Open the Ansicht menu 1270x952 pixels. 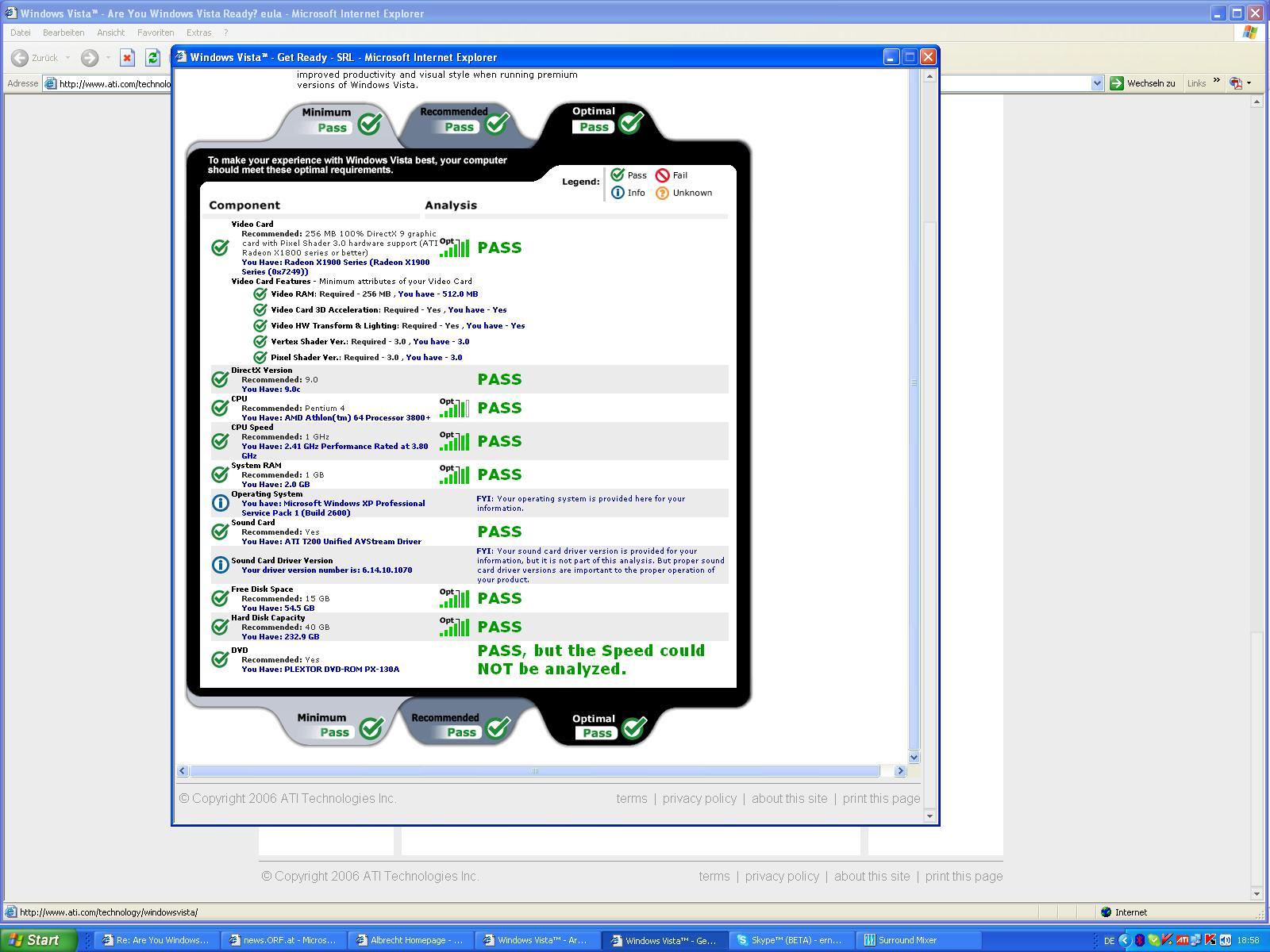click(x=111, y=33)
